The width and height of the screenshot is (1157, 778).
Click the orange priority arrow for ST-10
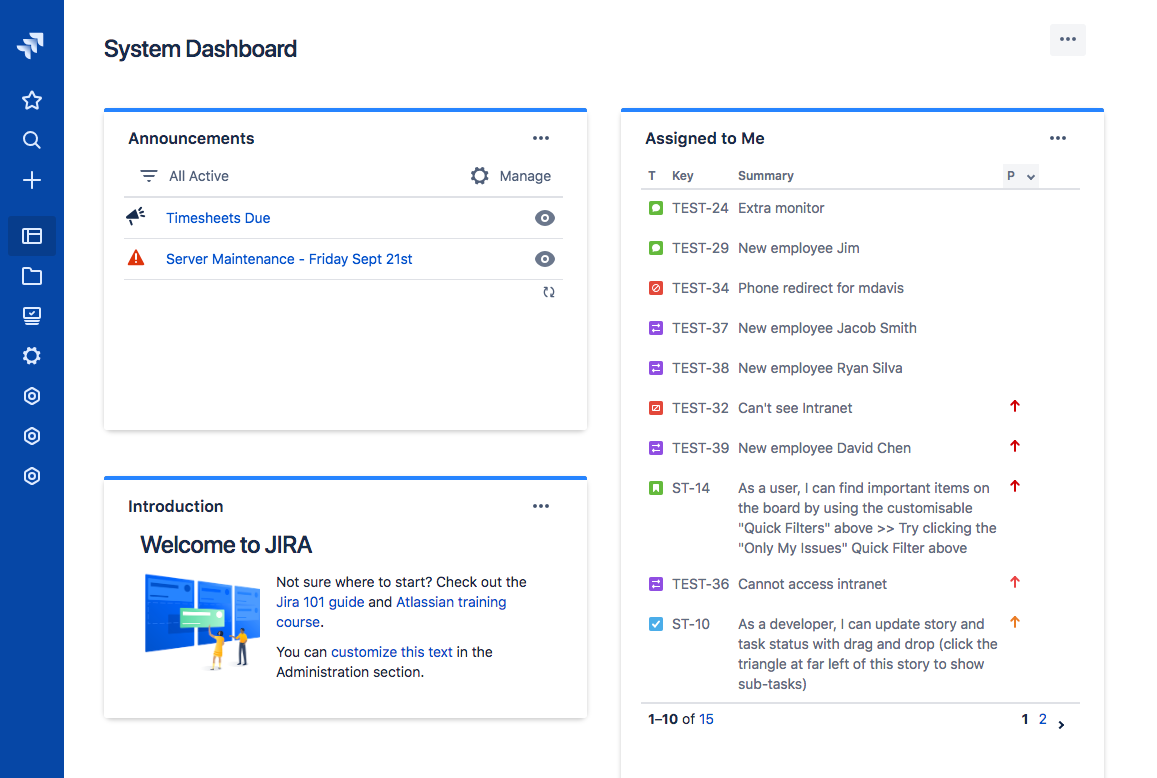tap(1015, 622)
